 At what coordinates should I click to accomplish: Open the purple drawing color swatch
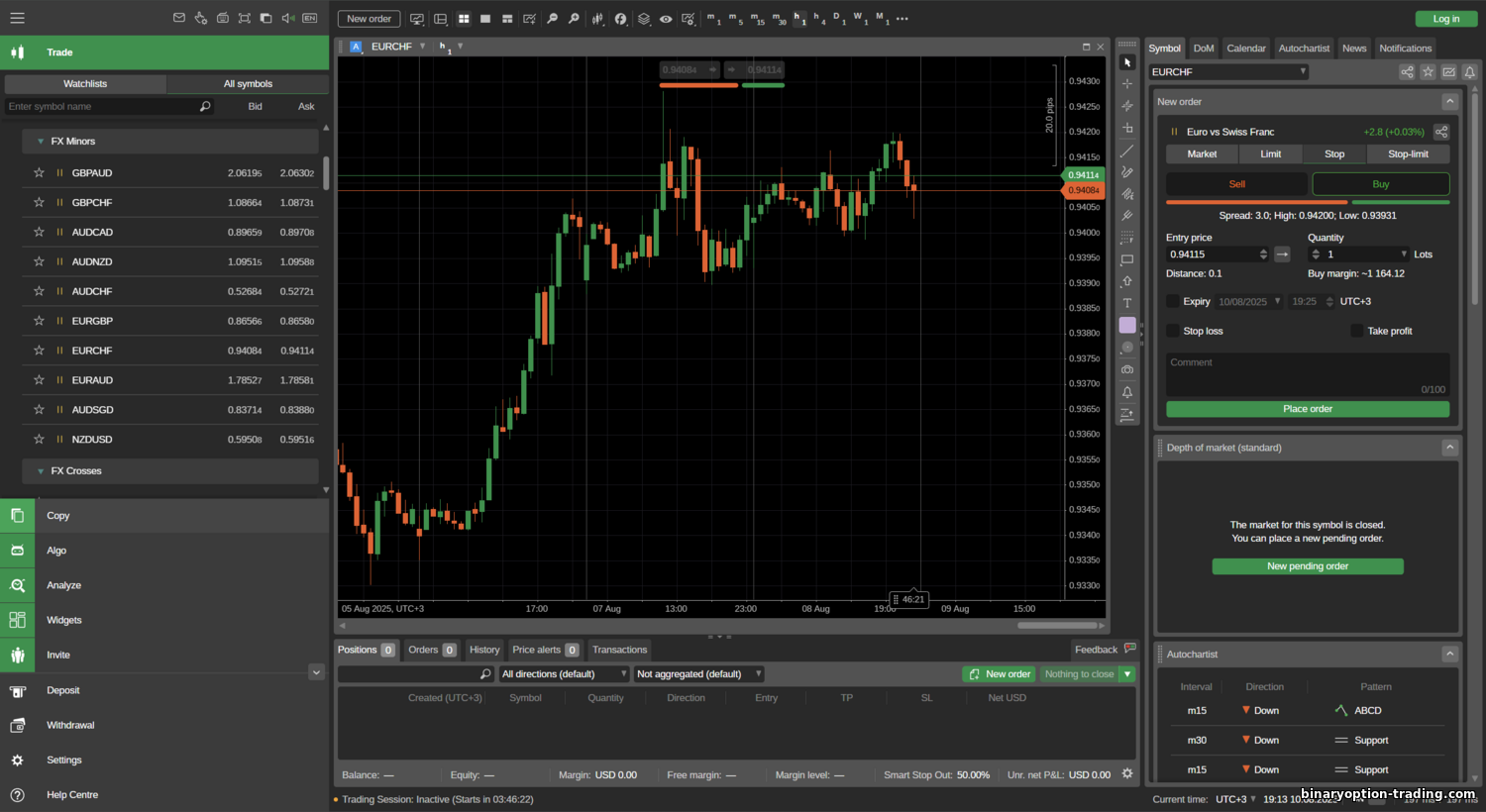[1126, 325]
